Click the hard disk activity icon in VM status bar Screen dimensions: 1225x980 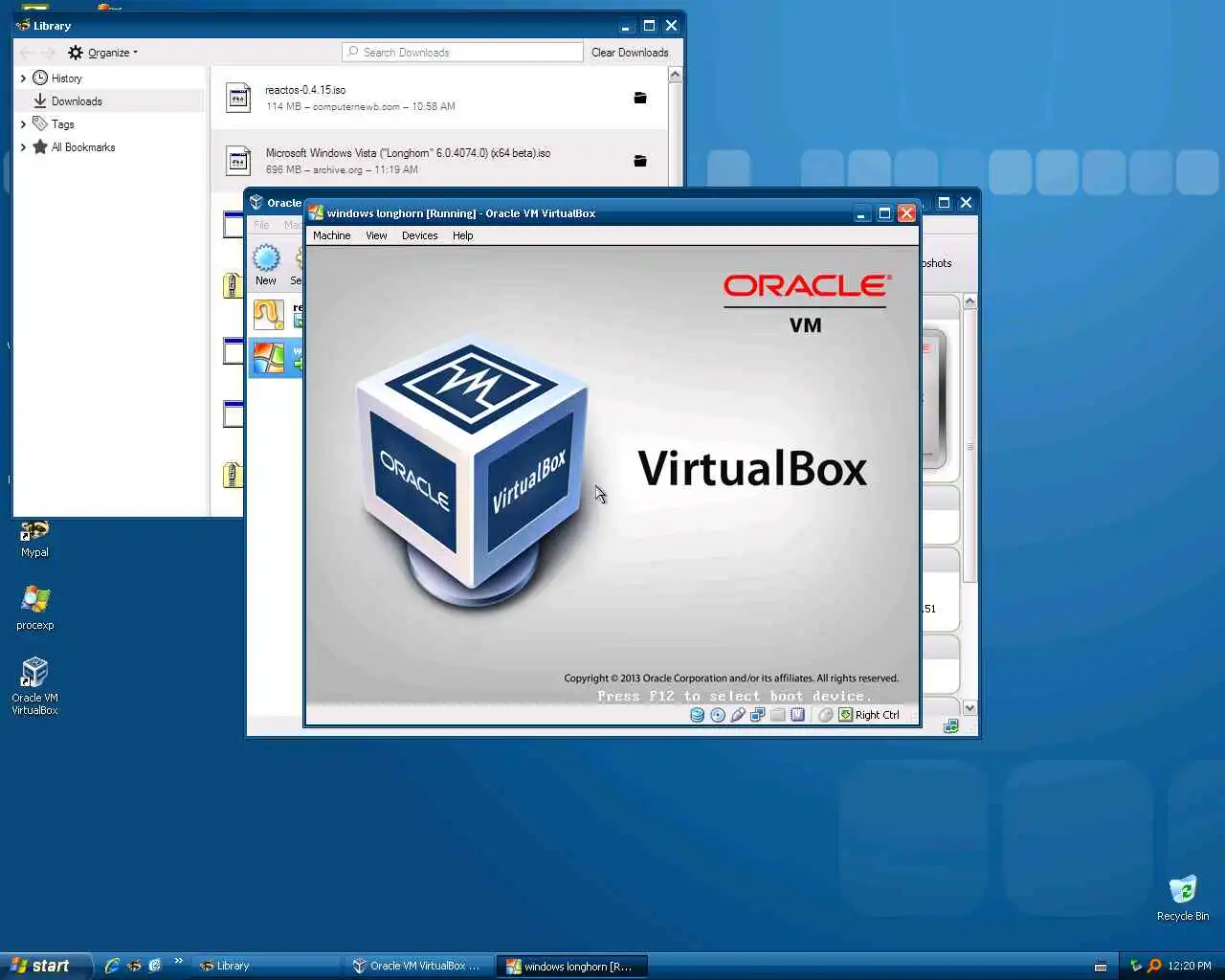point(697,715)
